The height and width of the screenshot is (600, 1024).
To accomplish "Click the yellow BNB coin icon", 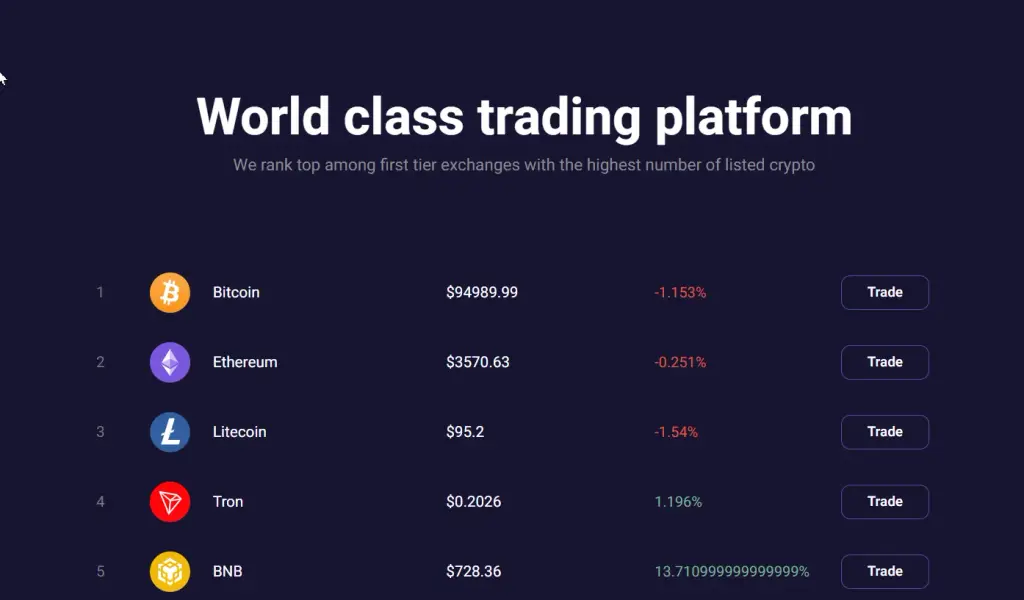I will click(170, 571).
